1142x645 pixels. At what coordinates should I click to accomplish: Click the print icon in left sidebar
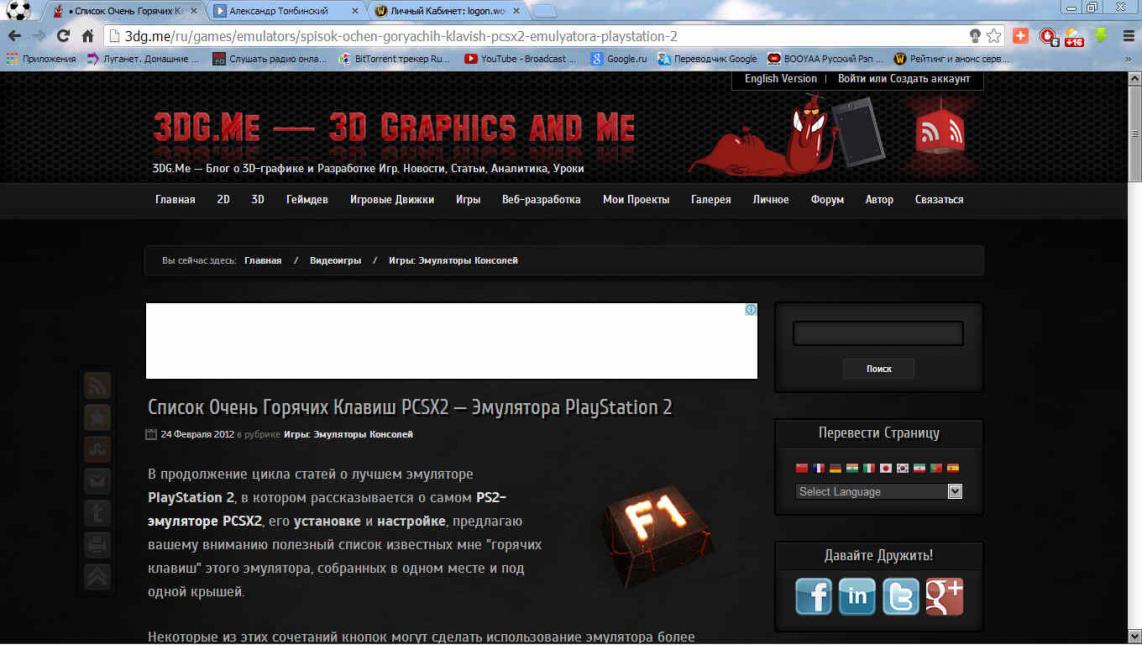pyautogui.click(x=97, y=545)
